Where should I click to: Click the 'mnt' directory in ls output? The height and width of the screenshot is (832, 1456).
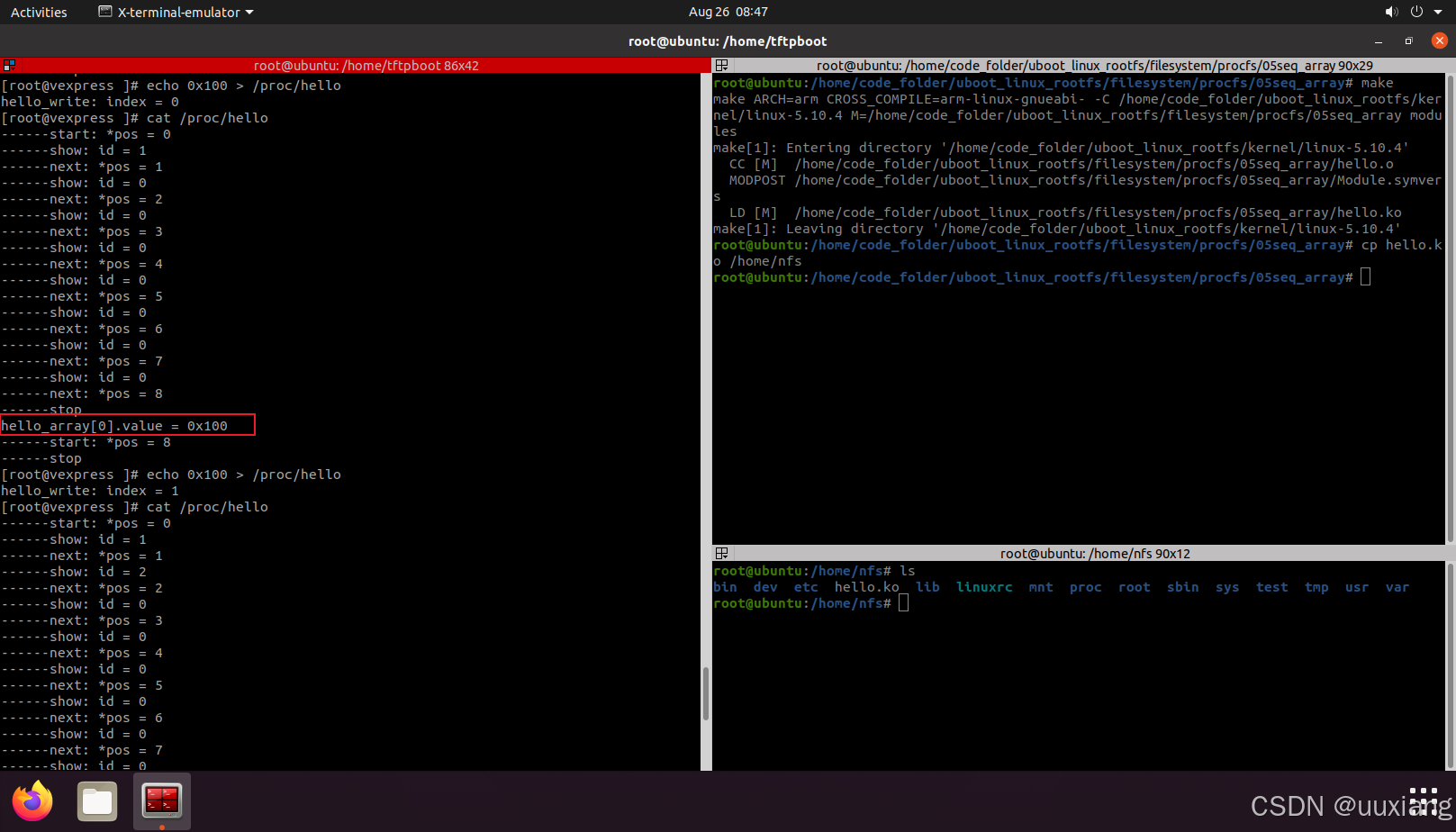(x=1041, y=587)
